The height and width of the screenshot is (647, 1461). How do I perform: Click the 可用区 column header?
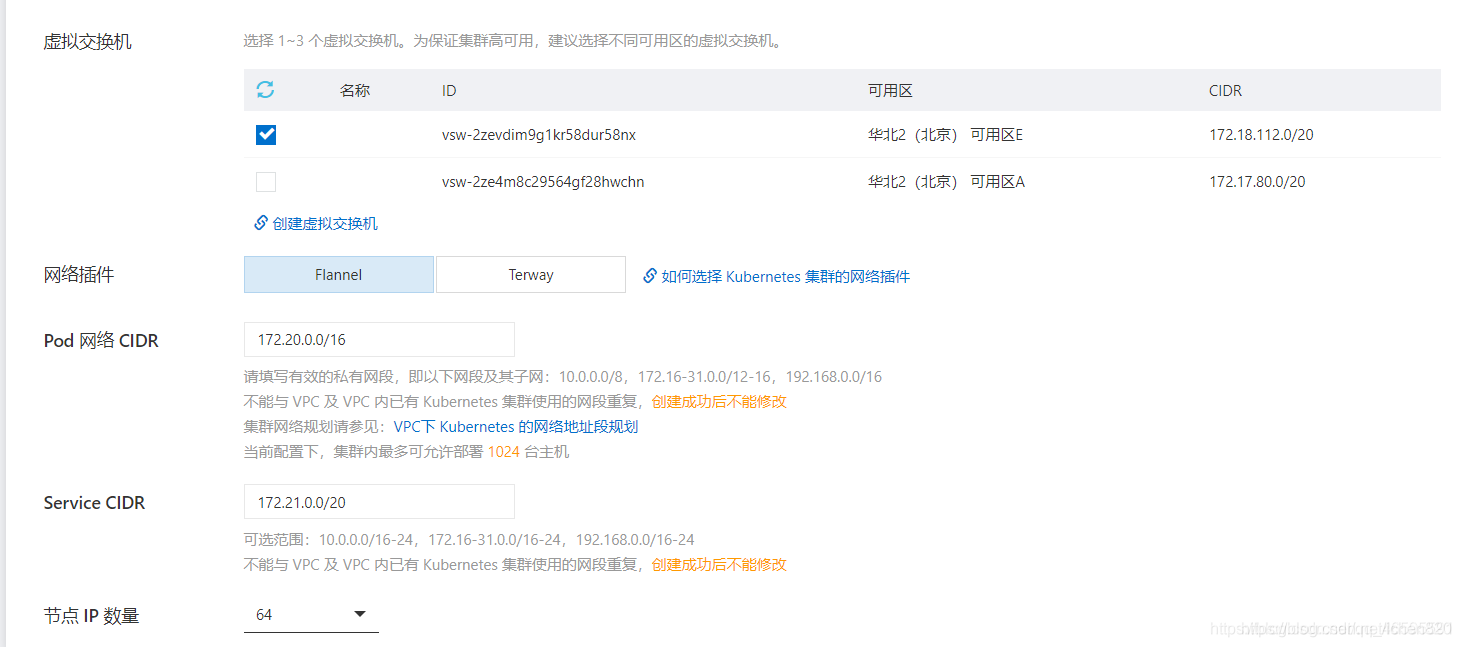[x=890, y=90]
